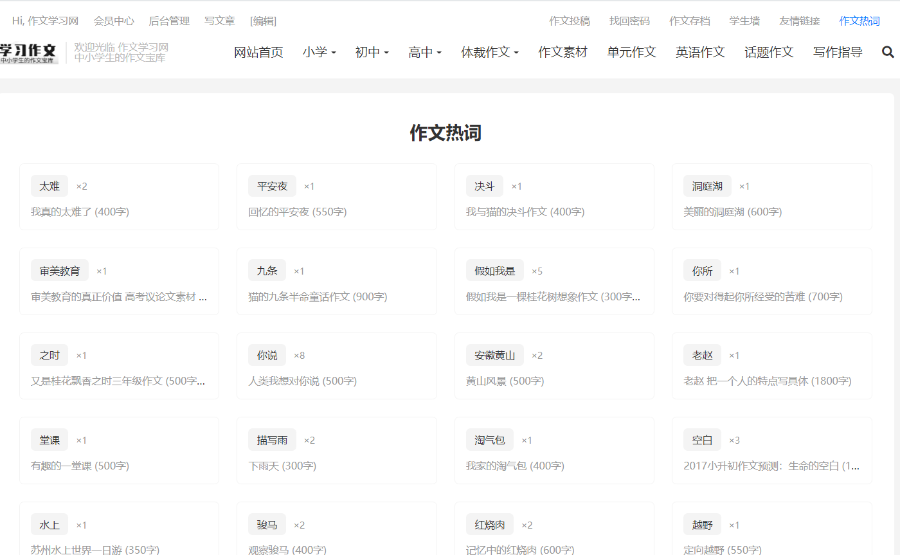Click the 决斗 tag

click(x=484, y=186)
